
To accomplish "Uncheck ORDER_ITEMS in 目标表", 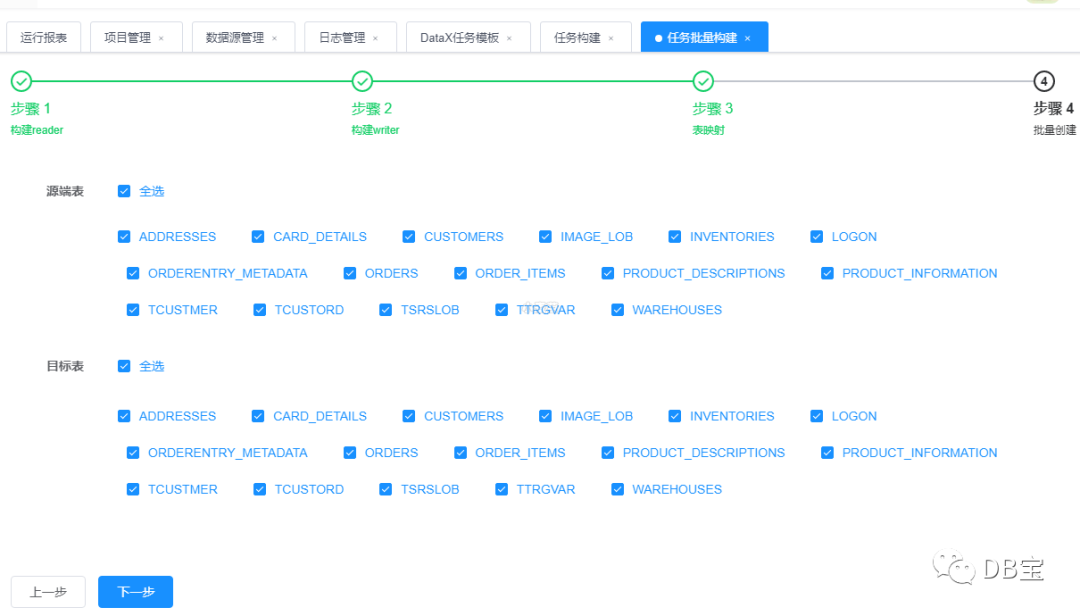I will [460, 453].
